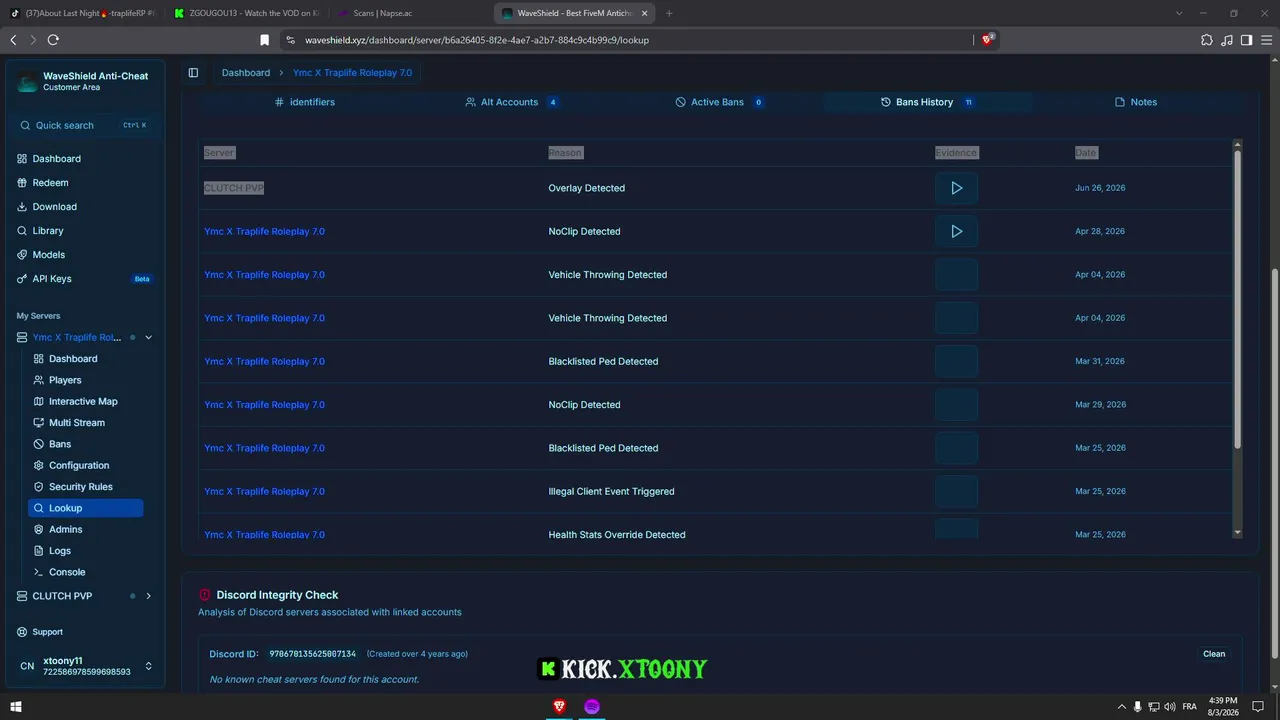The image size is (1280, 720).
Task: Open Players list under Ymc X Traplife
Action: [65, 380]
